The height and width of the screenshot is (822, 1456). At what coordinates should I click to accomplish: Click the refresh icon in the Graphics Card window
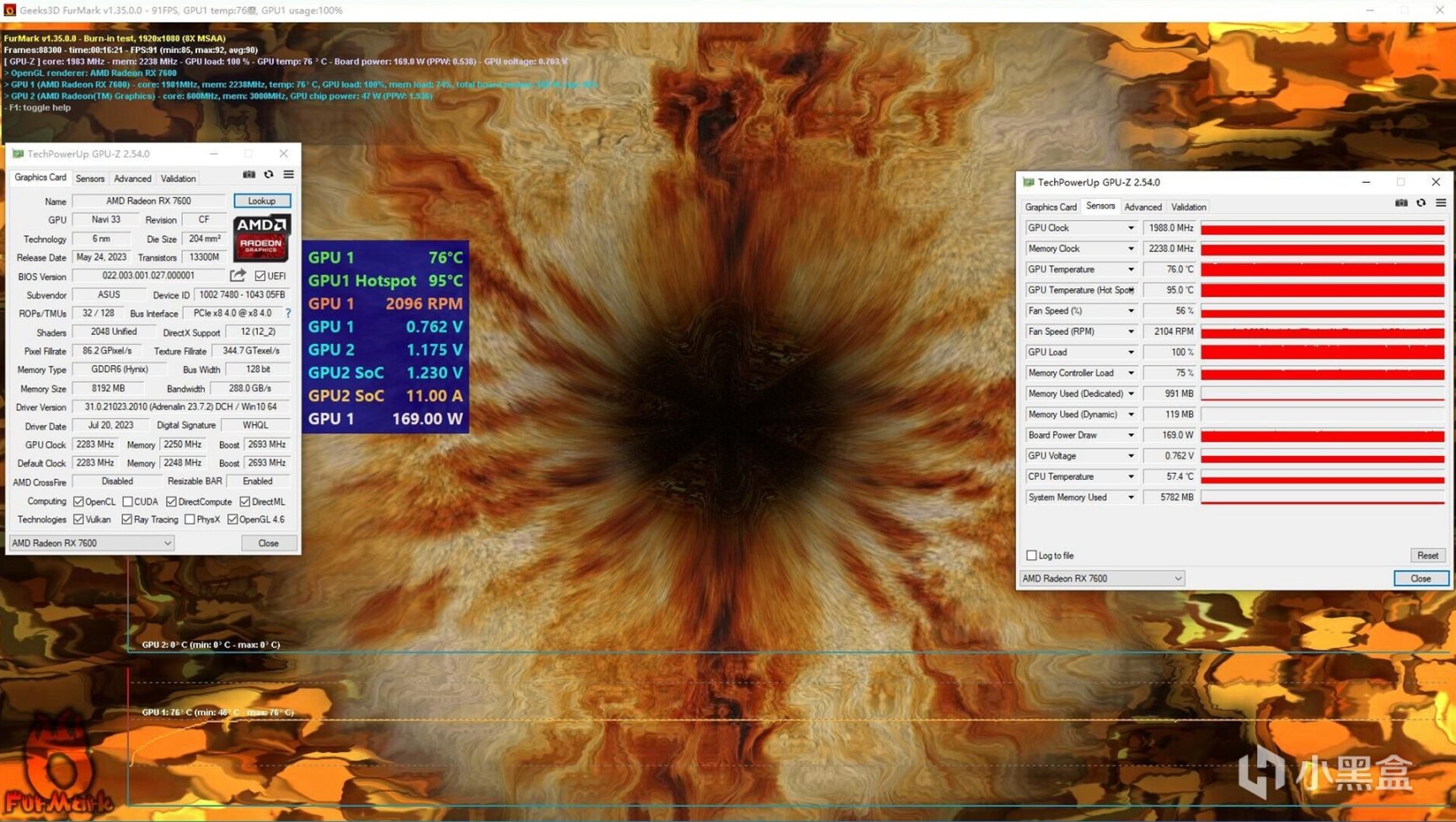pyautogui.click(x=269, y=175)
